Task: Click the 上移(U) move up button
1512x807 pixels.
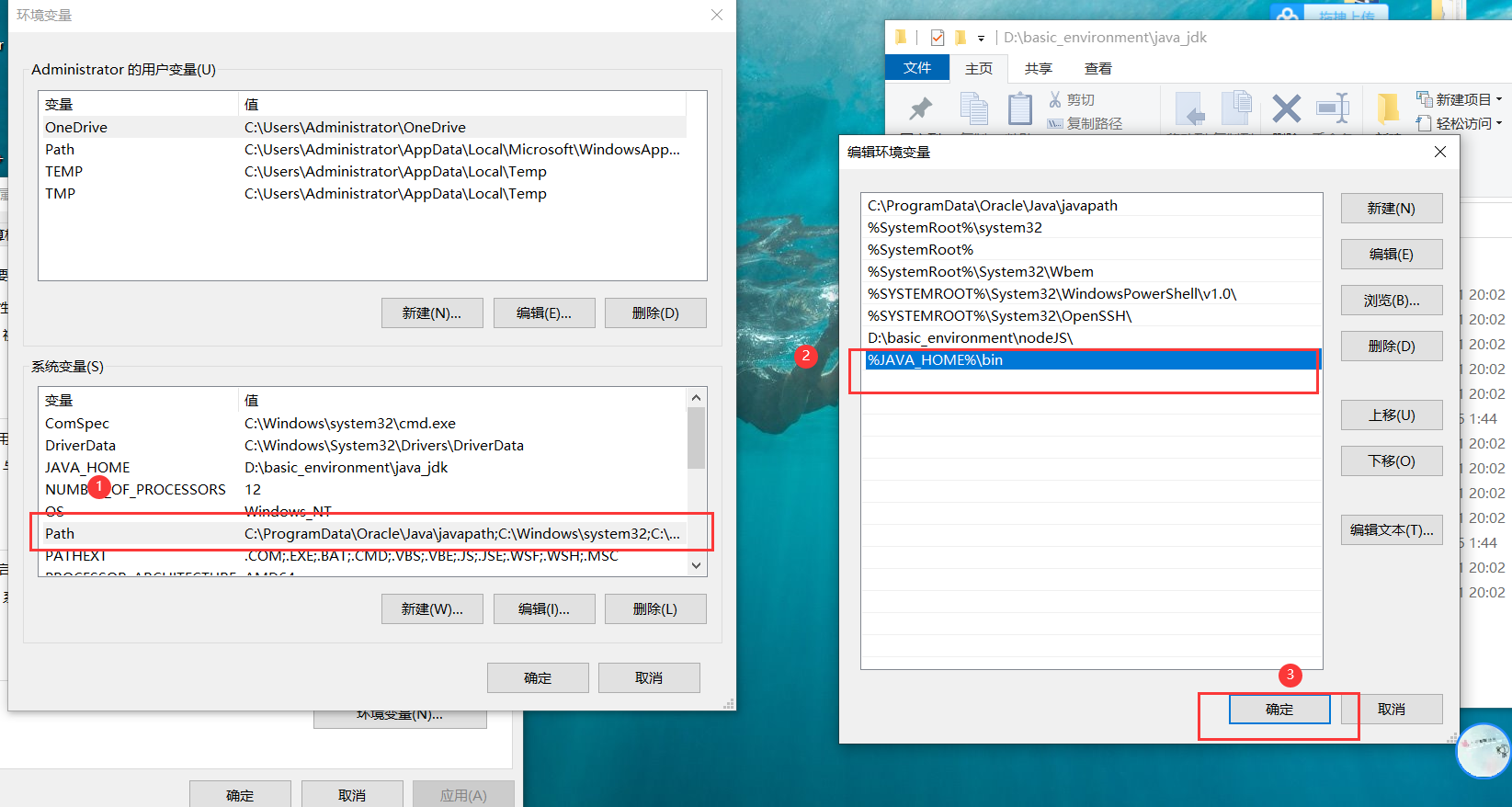Action: click(x=1392, y=415)
